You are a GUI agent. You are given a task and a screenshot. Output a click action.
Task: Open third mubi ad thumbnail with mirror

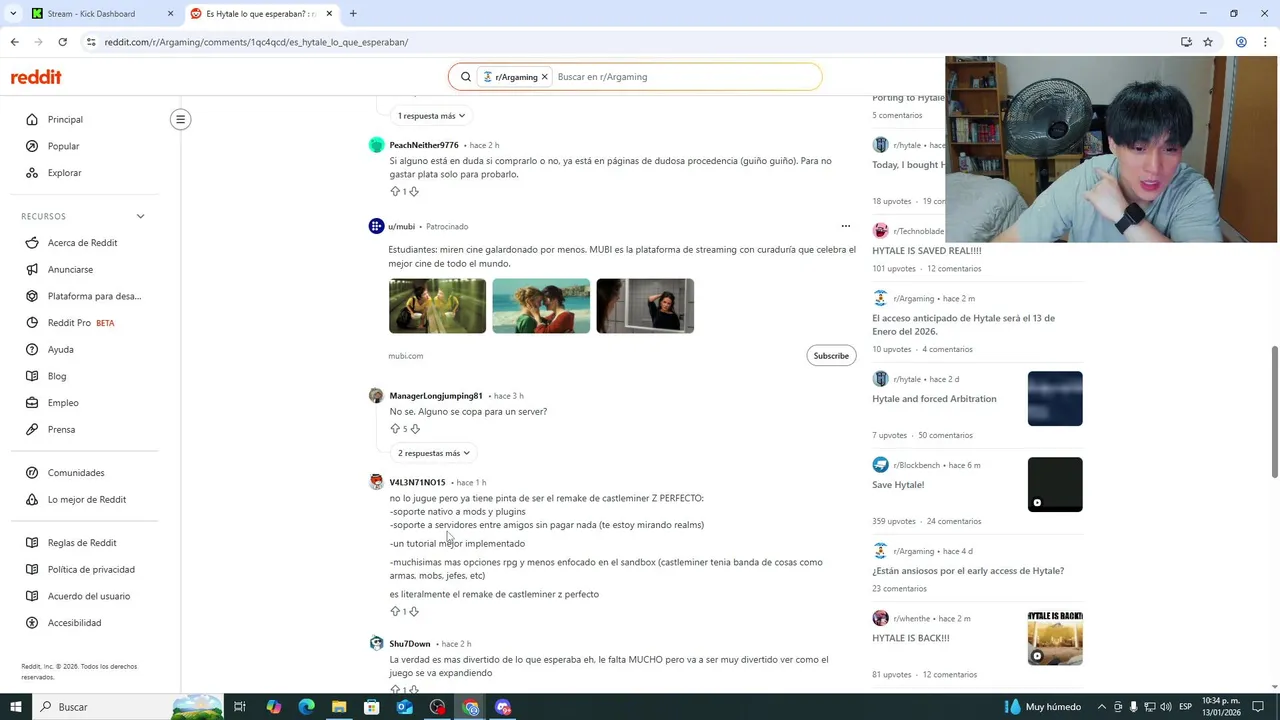pos(645,306)
